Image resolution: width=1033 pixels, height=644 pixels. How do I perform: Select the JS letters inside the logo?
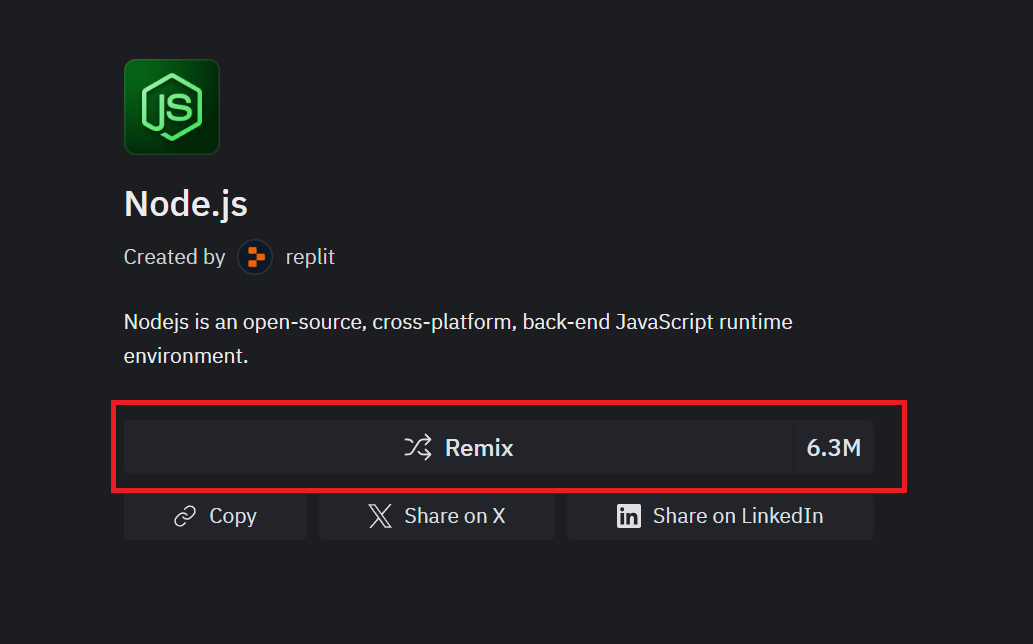click(x=170, y=106)
